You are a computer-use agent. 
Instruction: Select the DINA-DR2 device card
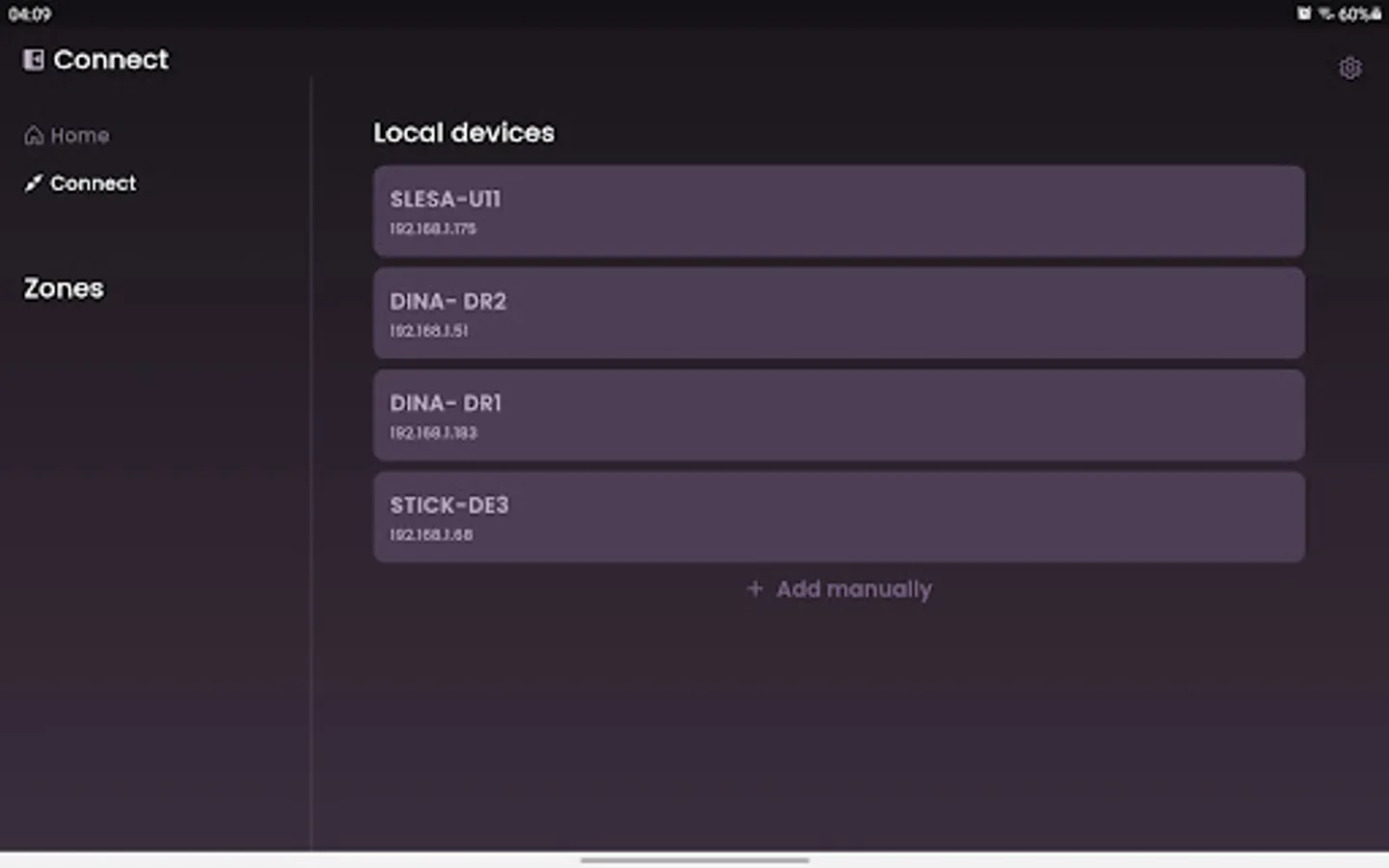pyautogui.click(x=837, y=312)
